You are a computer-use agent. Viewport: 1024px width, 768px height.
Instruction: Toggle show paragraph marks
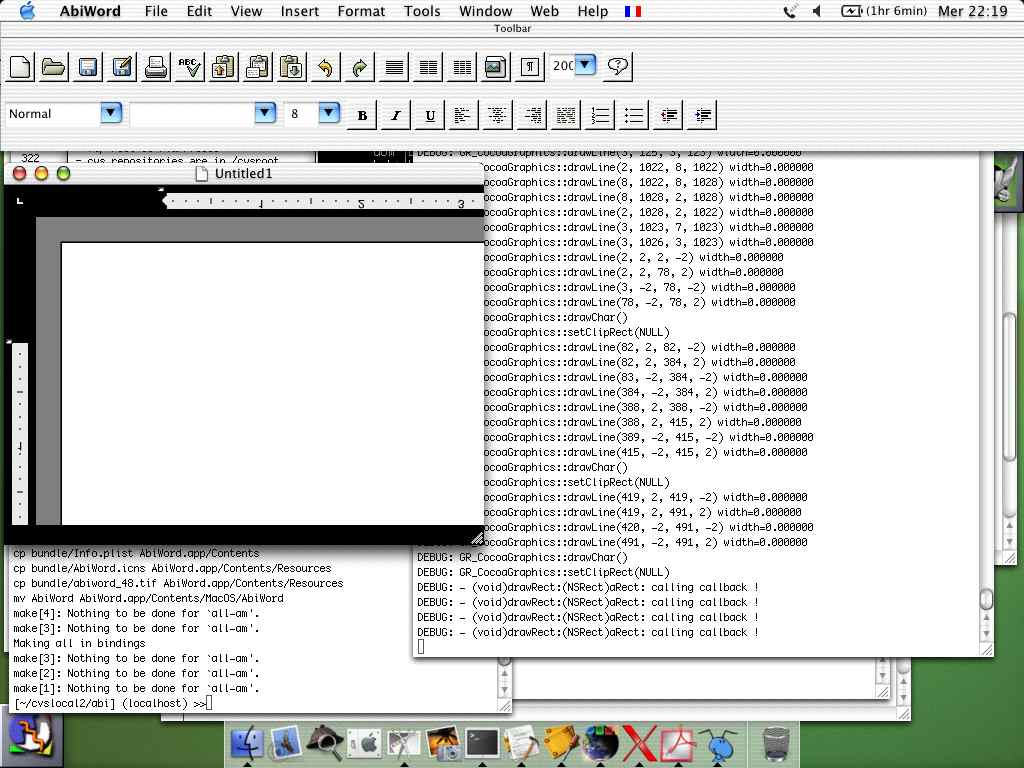[530, 67]
